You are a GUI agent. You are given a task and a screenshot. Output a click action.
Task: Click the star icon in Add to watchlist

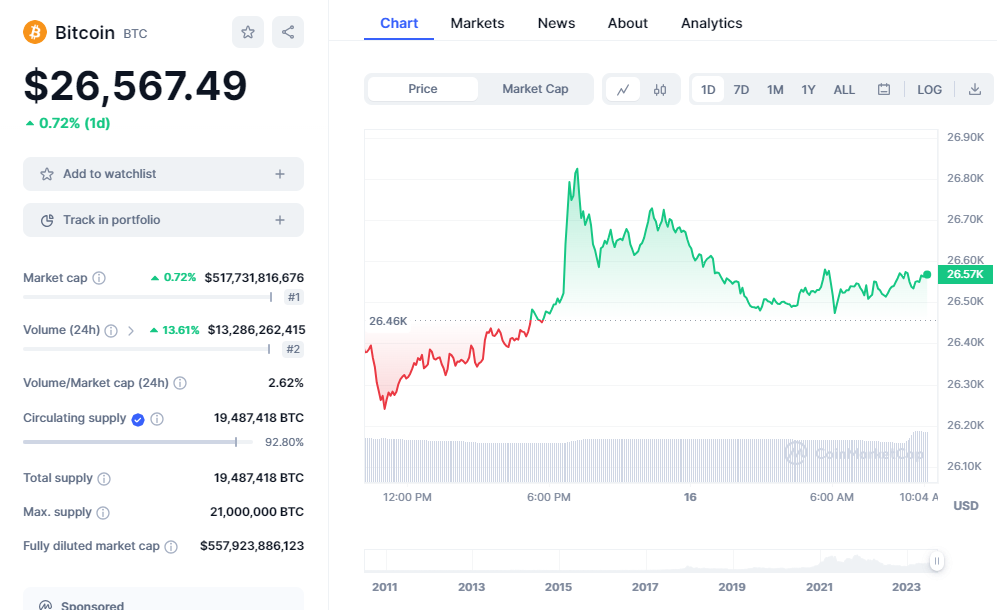coord(47,174)
